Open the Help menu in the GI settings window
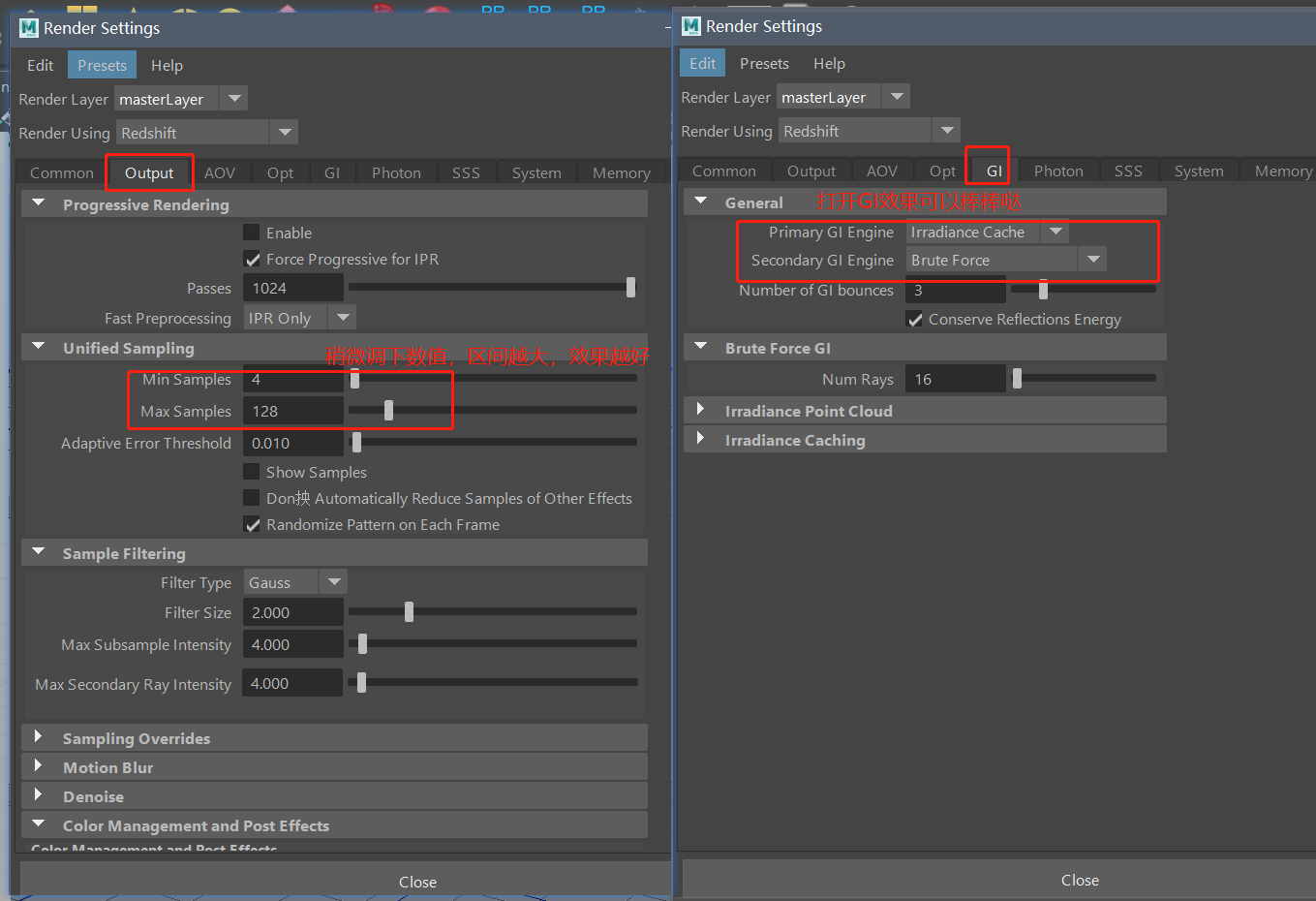This screenshot has height=901, width=1316. click(829, 63)
